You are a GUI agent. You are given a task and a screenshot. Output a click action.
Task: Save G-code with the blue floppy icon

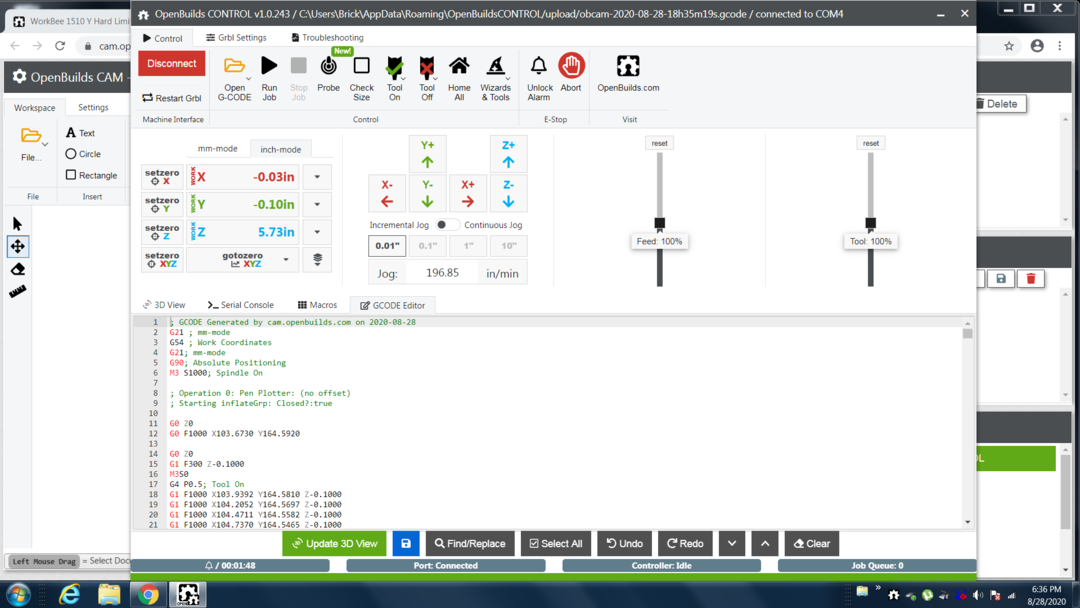click(406, 543)
